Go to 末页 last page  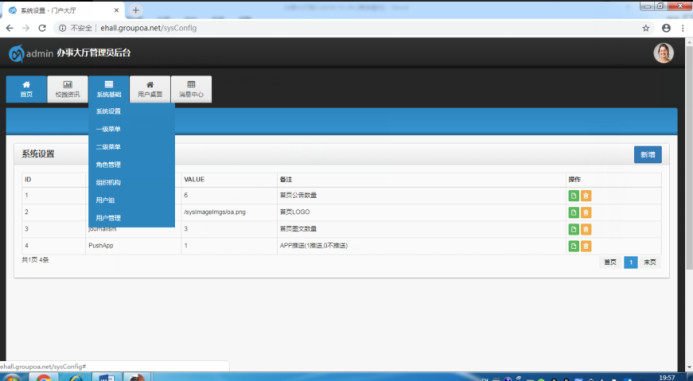click(650, 263)
